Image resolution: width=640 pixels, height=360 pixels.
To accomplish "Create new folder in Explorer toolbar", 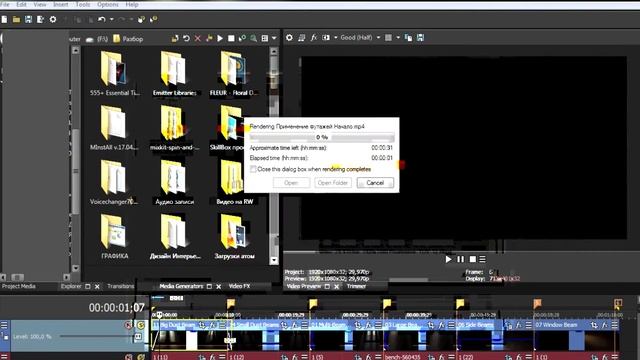I will (x=209, y=38).
